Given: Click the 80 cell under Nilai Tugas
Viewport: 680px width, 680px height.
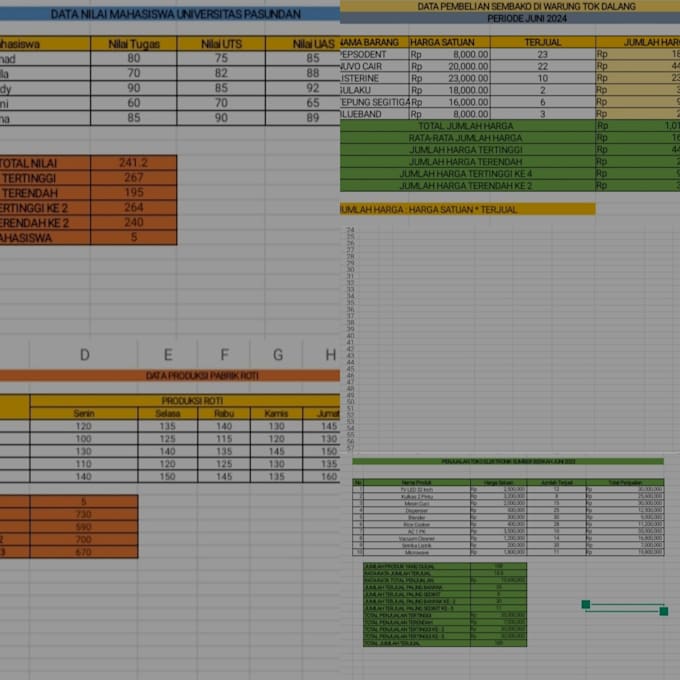Looking at the screenshot, I should tap(134, 59).
